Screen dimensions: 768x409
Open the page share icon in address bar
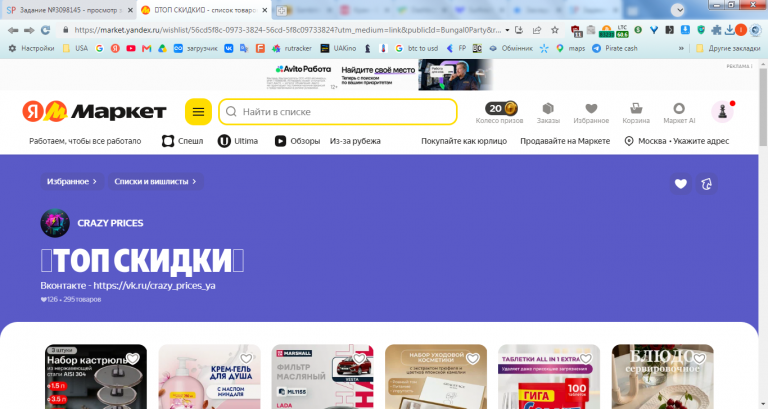537,30
